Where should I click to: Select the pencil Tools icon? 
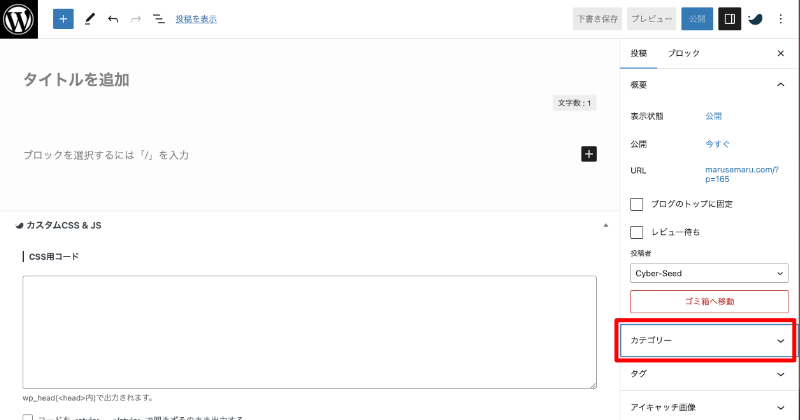(x=90, y=19)
